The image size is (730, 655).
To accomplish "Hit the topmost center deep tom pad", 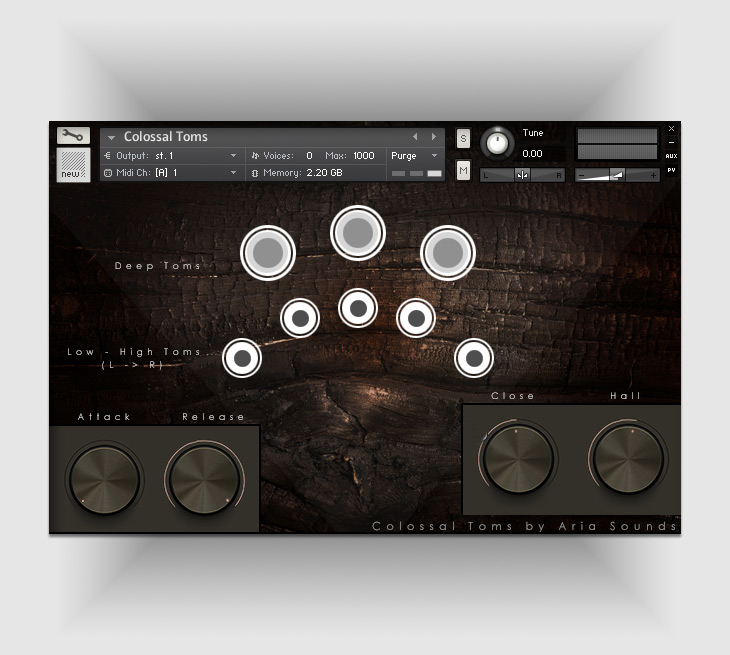I will [x=357, y=232].
